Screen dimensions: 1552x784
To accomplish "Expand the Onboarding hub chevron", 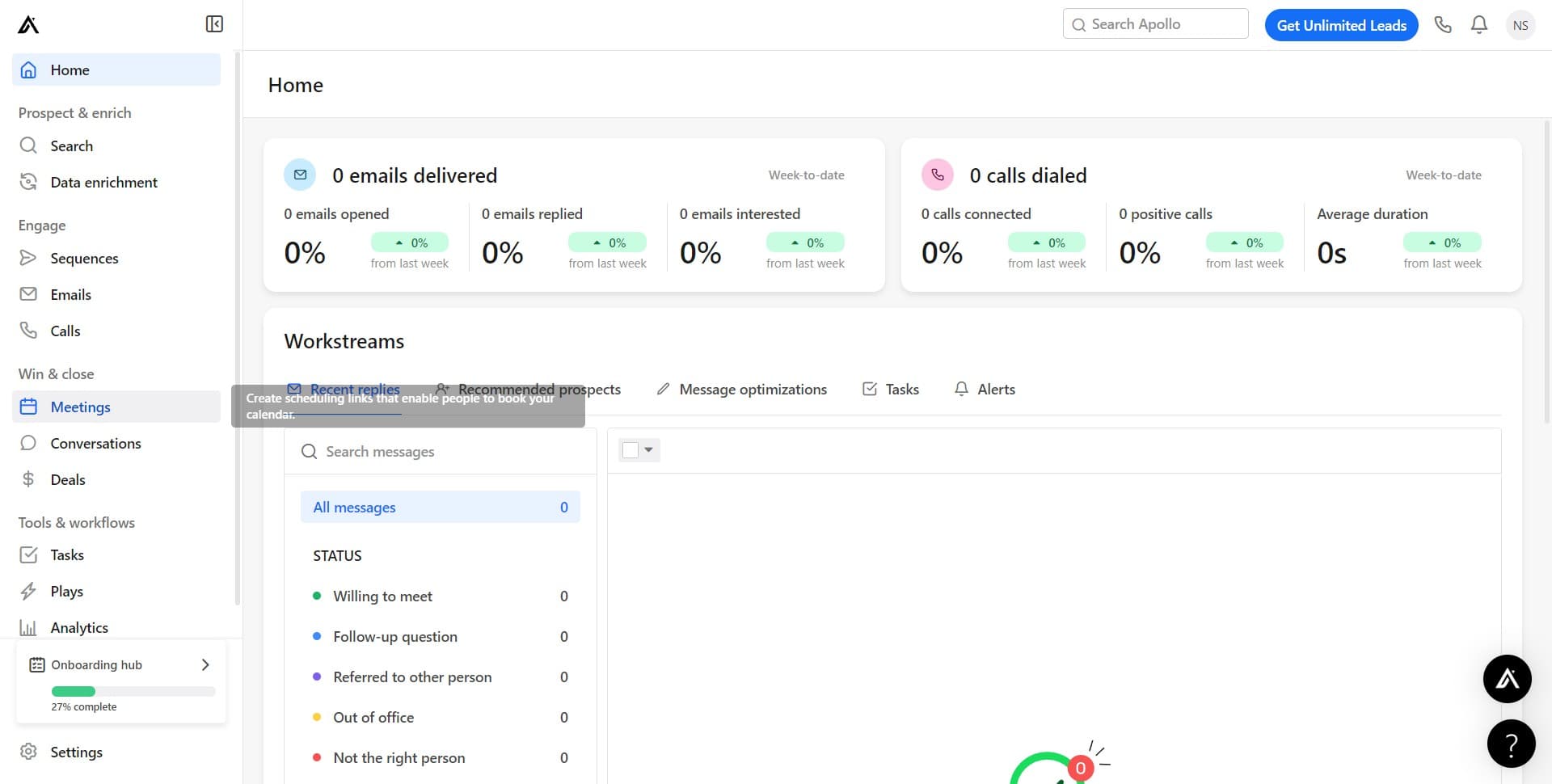I will click(x=205, y=665).
